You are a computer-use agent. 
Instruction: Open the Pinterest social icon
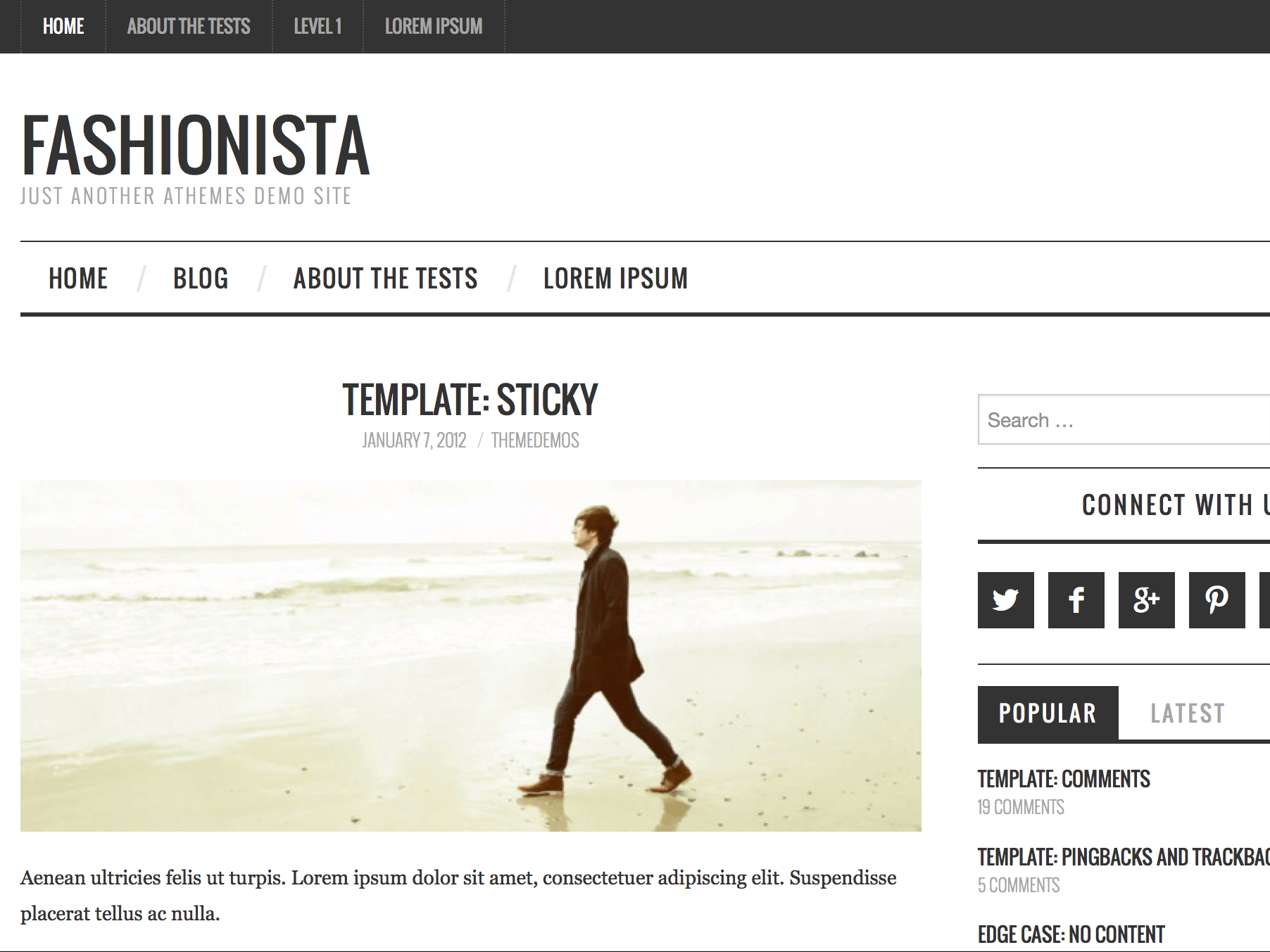(x=1216, y=599)
